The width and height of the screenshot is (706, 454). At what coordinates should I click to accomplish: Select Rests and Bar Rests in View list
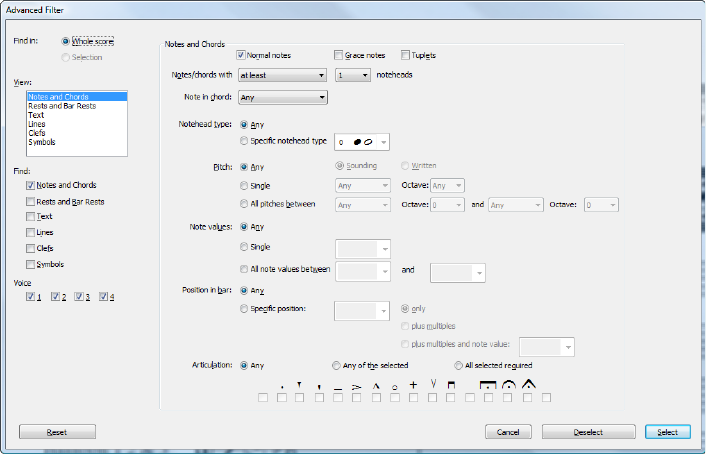[77, 106]
